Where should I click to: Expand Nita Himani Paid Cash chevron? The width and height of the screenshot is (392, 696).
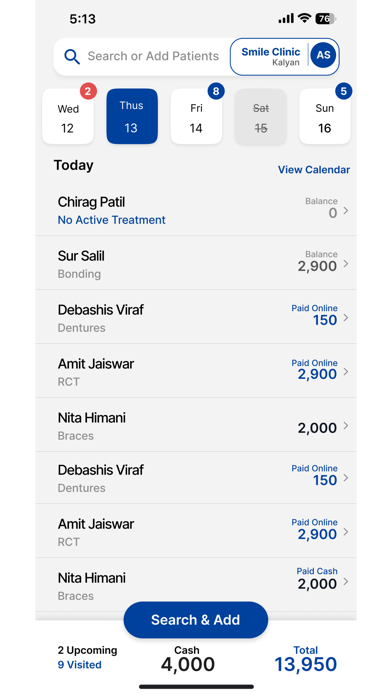click(x=346, y=581)
